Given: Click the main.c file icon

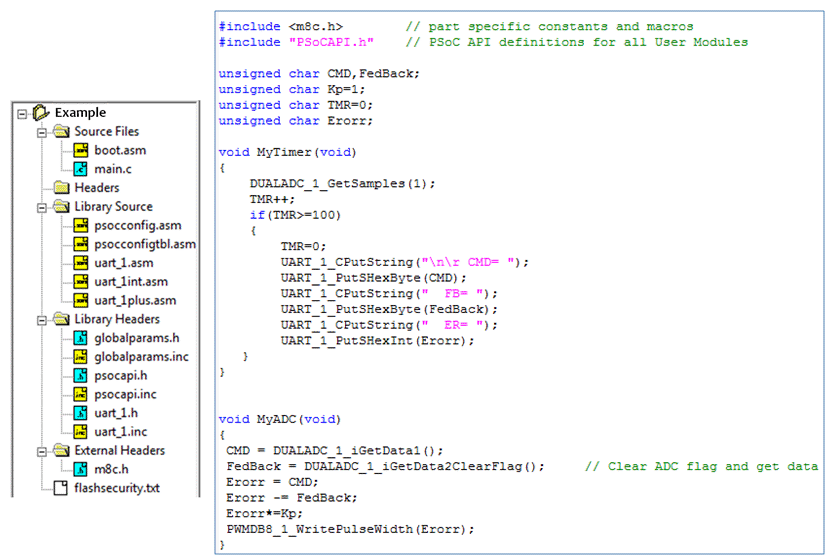Looking at the screenshot, I should click(x=82, y=169).
